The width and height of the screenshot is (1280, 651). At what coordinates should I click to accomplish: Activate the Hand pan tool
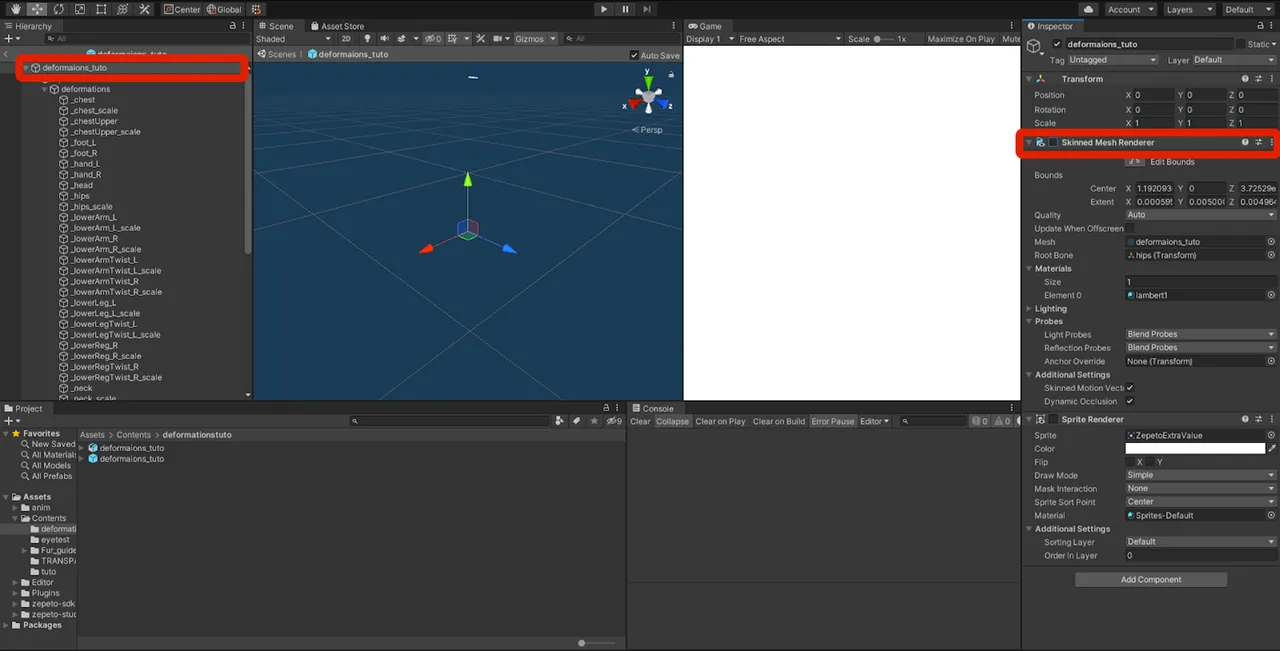(15, 8)
